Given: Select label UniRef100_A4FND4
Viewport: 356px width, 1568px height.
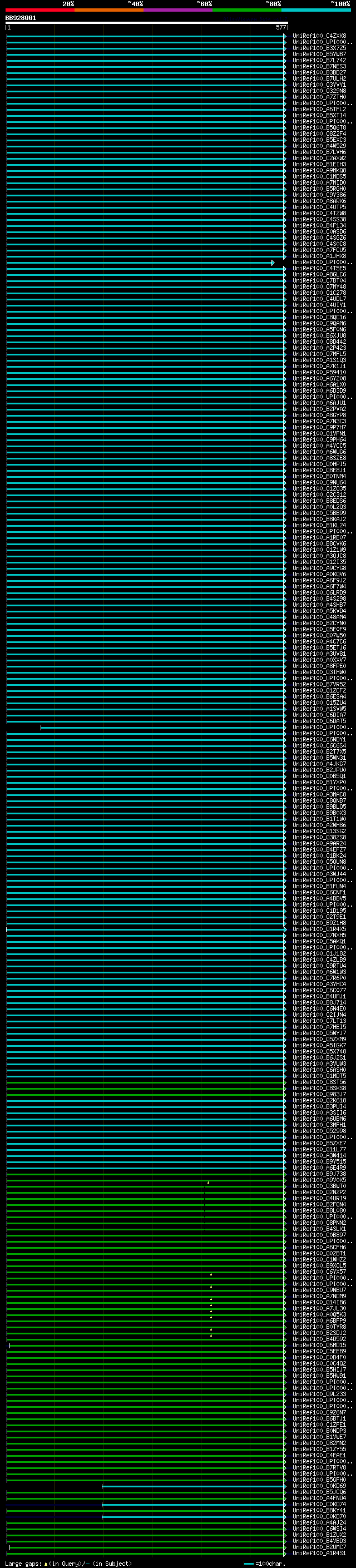Looking at the screenshot, I should (319, 1498).
